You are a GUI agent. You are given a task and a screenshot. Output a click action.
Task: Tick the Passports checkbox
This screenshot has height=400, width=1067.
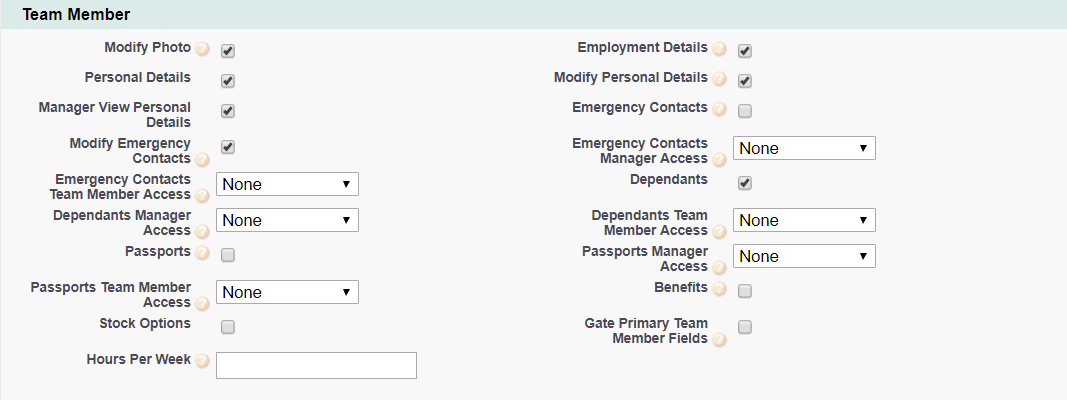tap(228, 255)
